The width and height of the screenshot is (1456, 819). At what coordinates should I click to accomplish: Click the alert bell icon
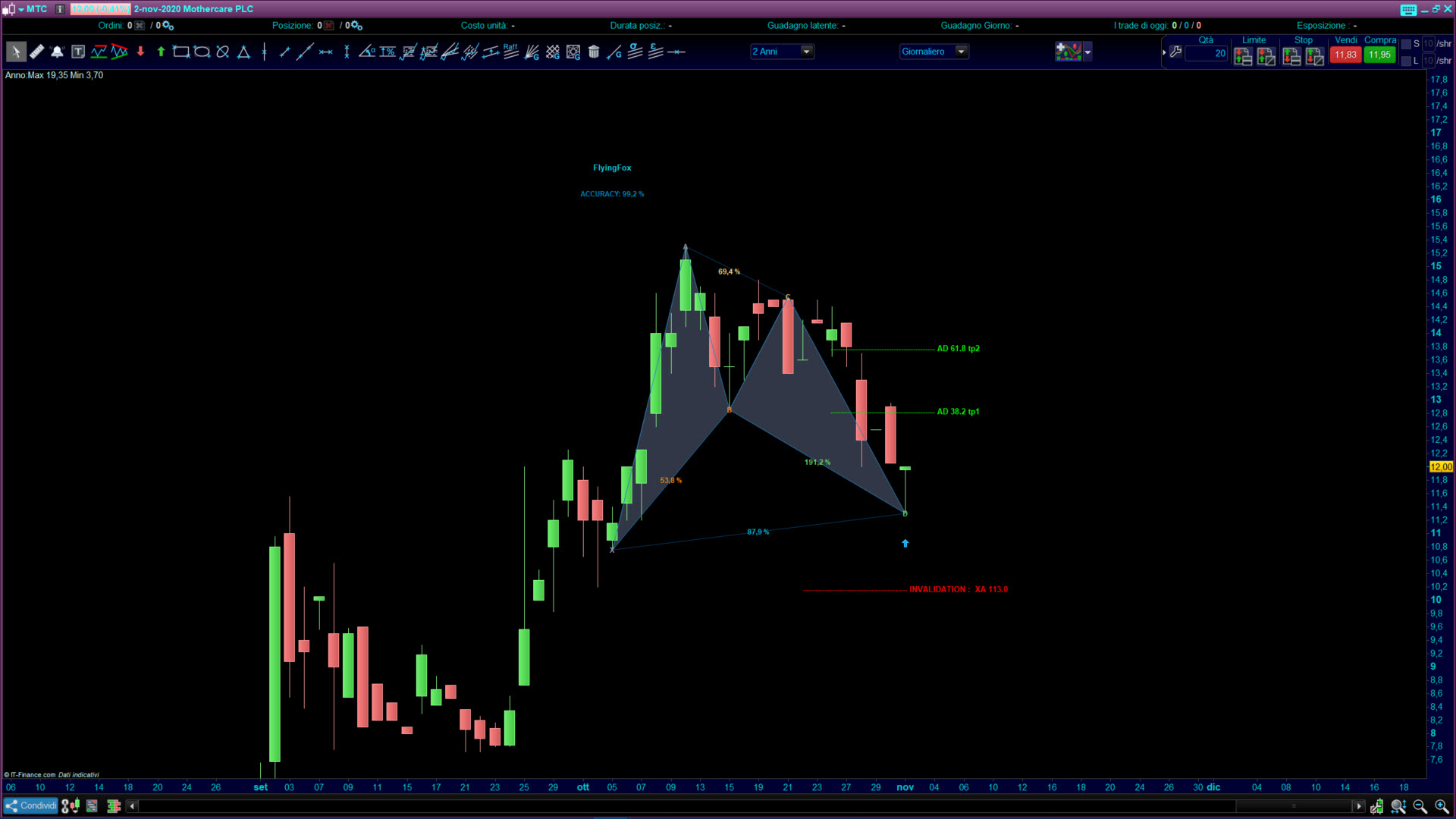tap(57, 52)
